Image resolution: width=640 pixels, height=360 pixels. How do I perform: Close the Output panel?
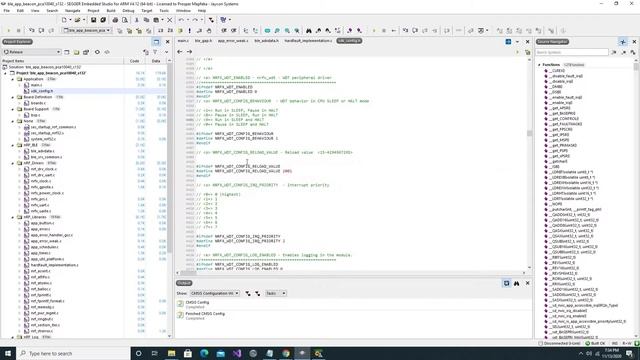[x=527, y=283]
